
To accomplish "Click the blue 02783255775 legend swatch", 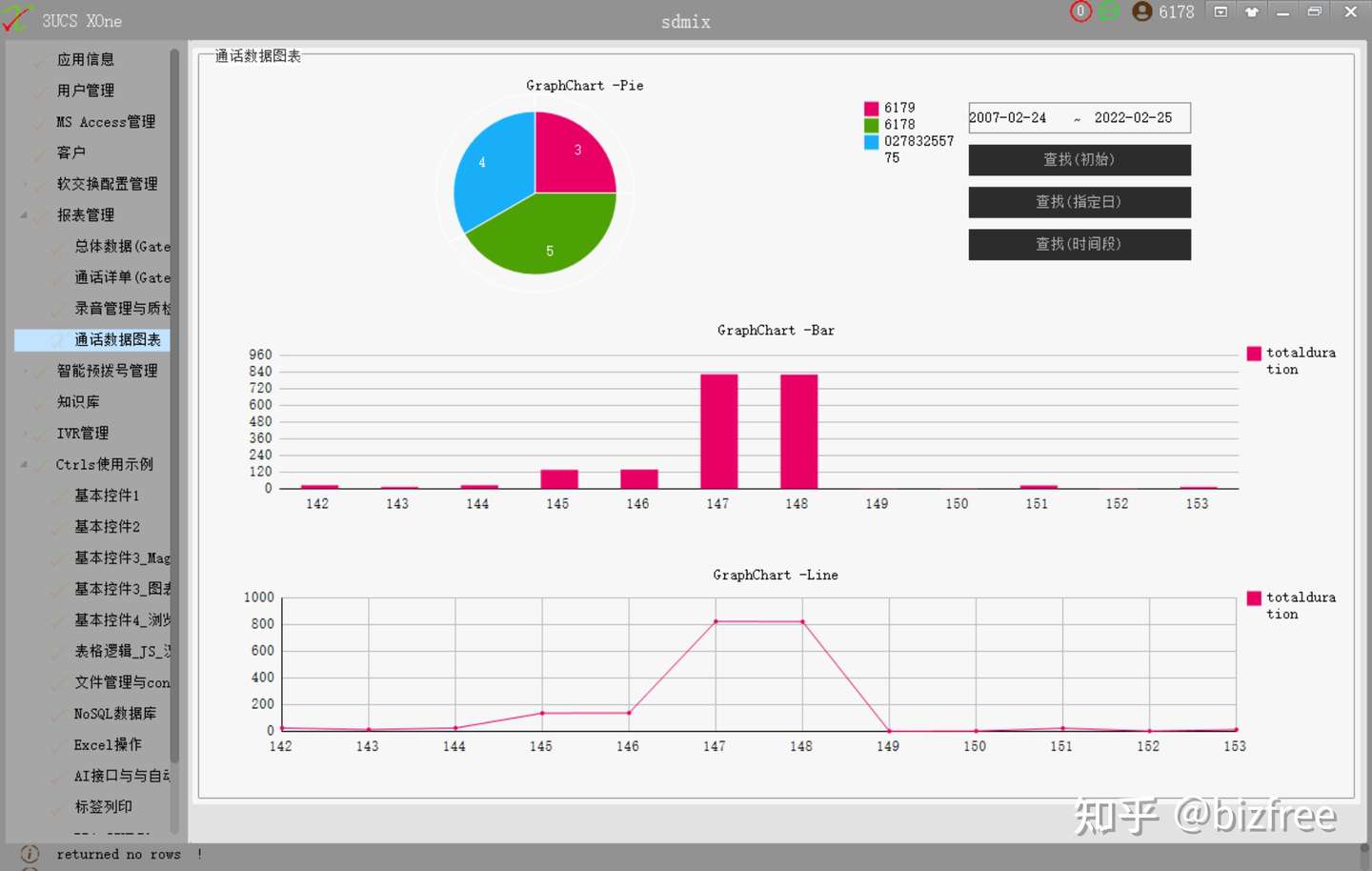I will tap(871, 142).
